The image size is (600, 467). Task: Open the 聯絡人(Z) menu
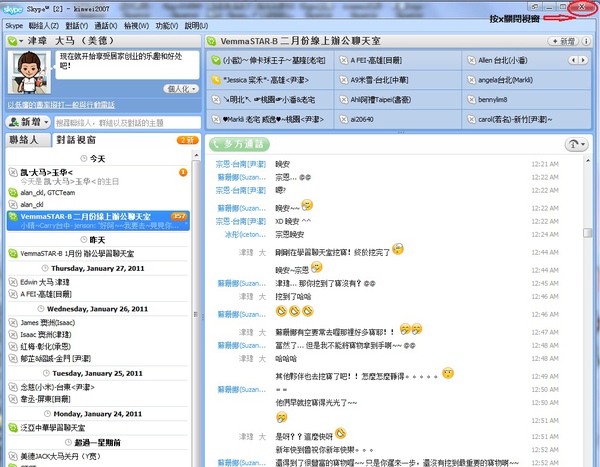pos(44,26)
